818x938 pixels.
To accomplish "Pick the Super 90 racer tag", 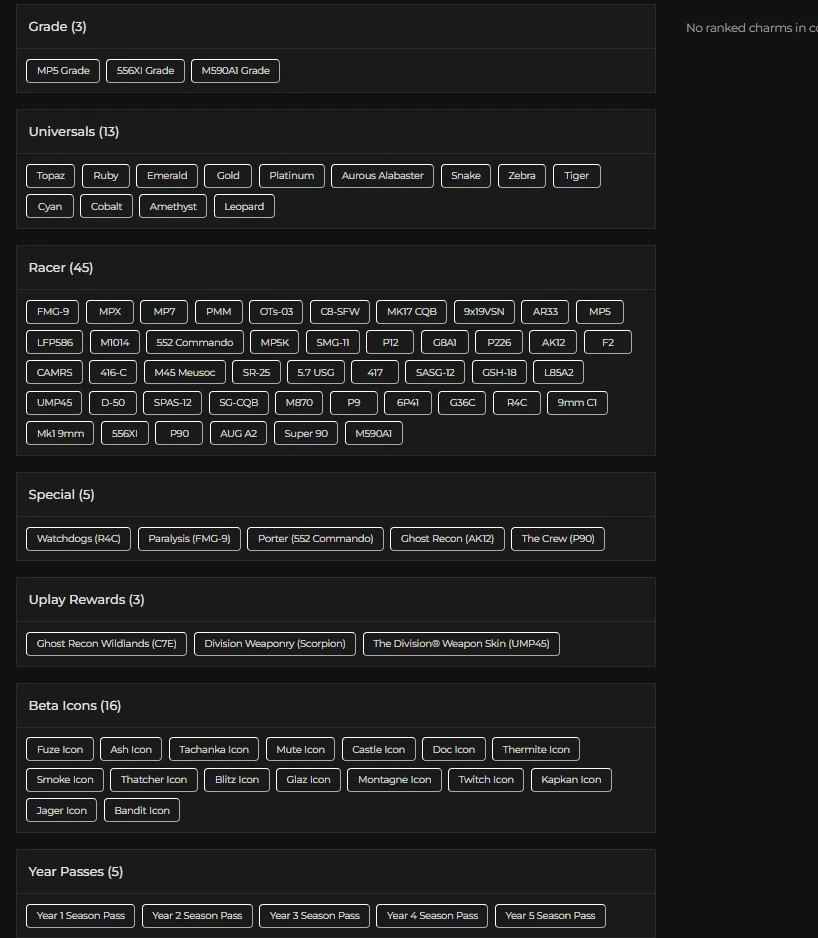I will point(305,434).
